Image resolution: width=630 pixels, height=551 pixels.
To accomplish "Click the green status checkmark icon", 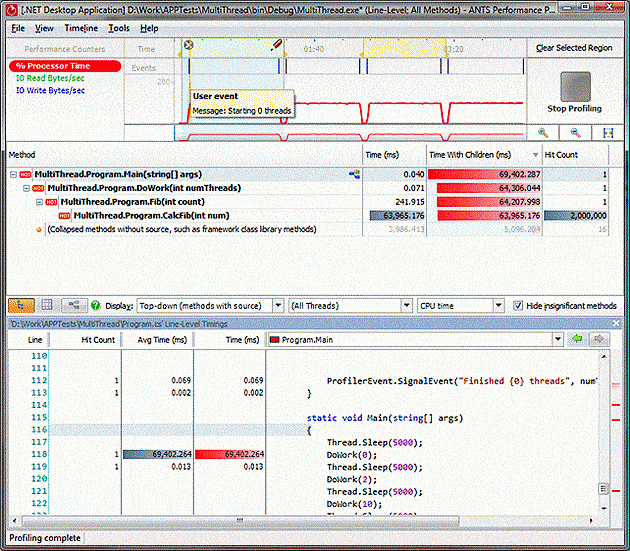I will 96,306.
